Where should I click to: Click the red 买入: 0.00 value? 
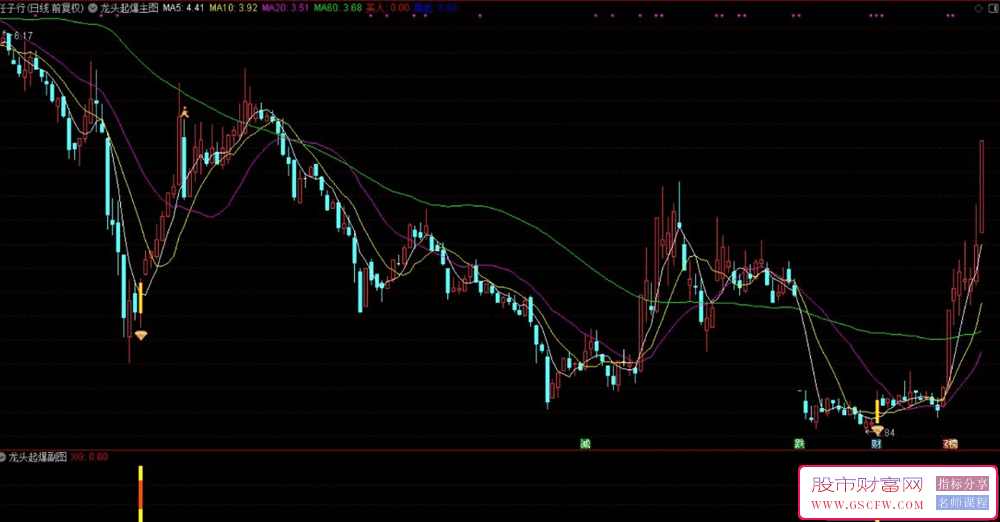[x=388, y=8]
